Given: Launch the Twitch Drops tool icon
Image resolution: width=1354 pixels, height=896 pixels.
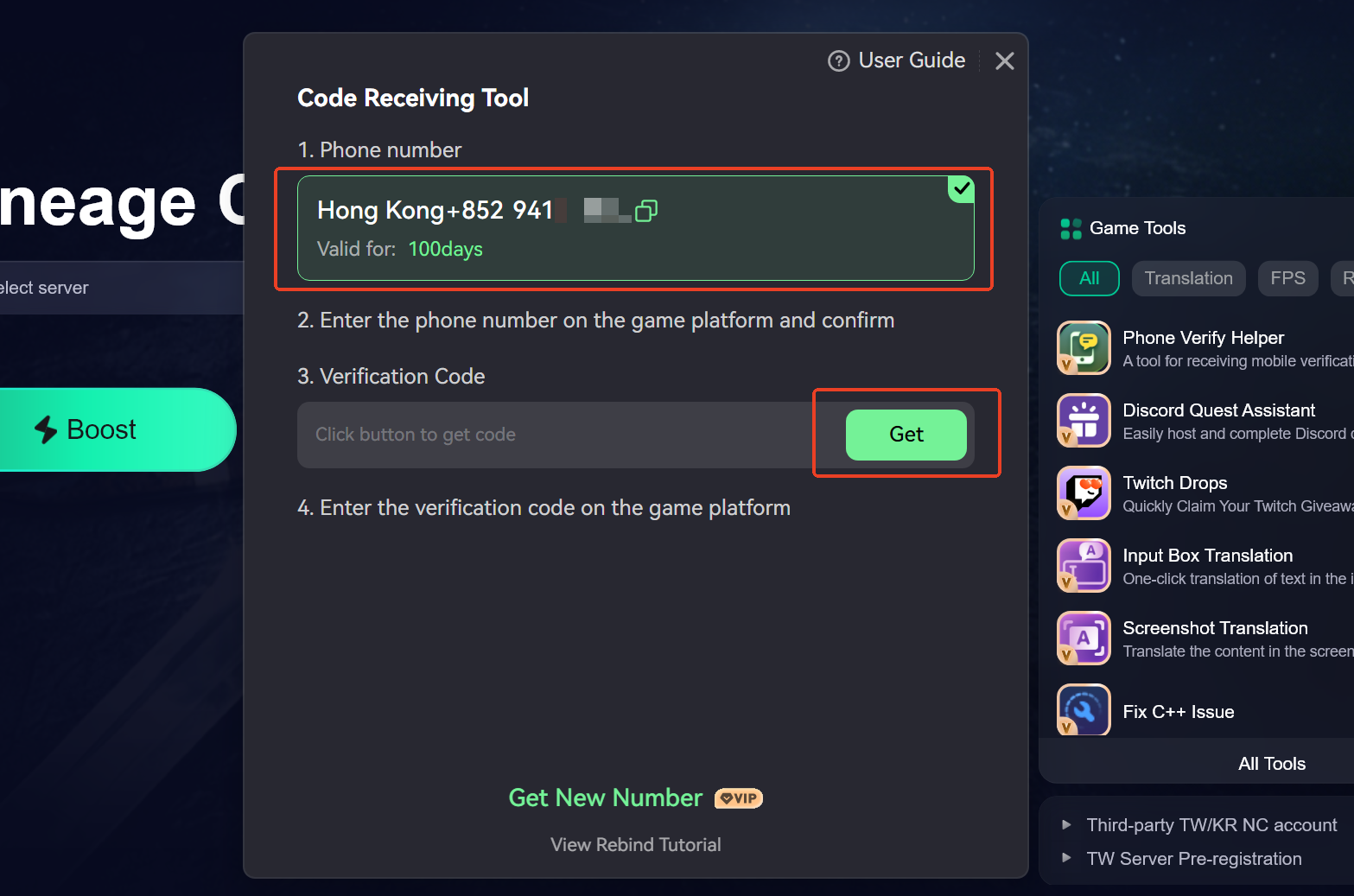Looking at the screenshot, I should point(1084,492).
